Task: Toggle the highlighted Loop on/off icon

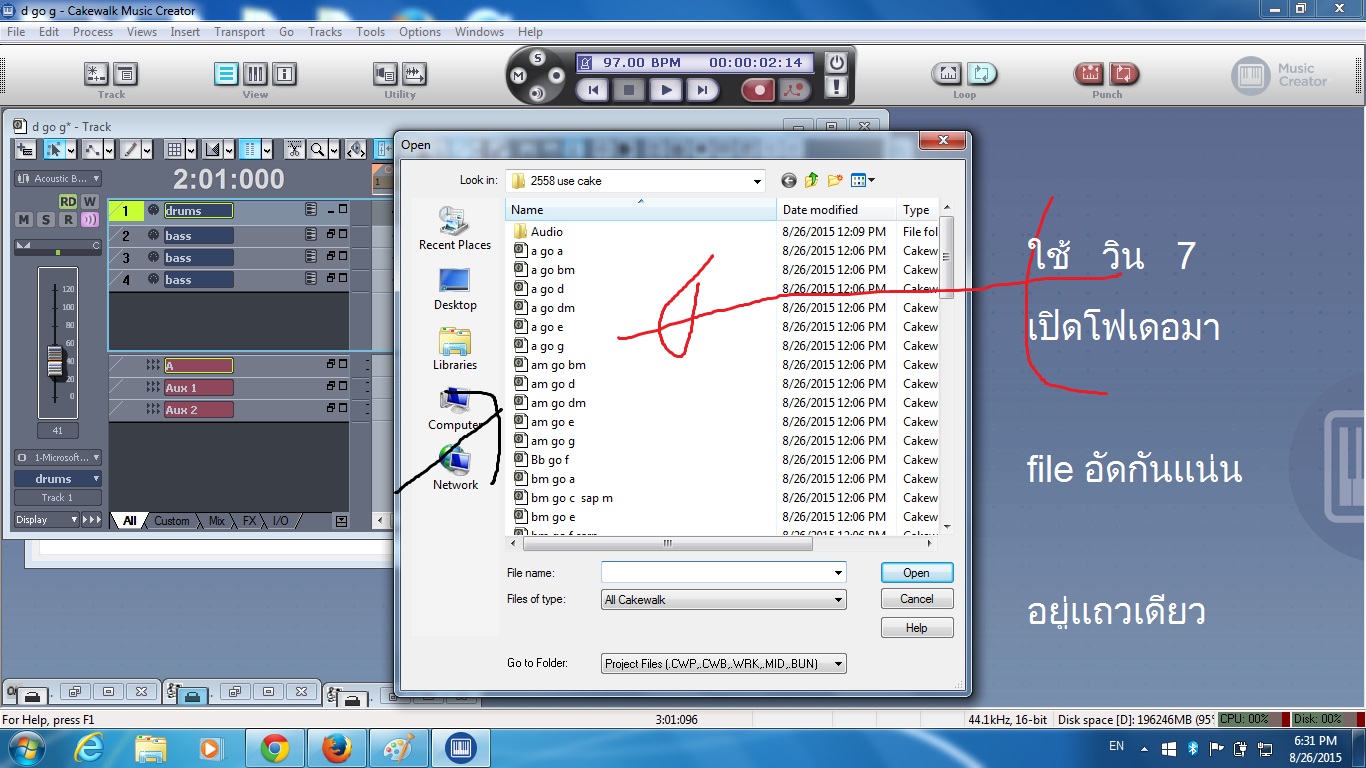Action: point(983,73)
